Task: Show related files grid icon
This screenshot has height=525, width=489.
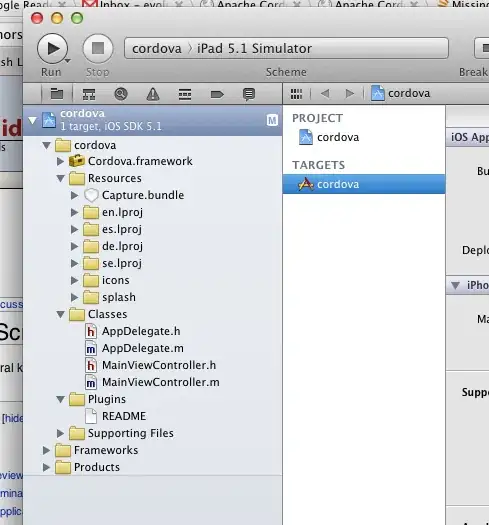Action: pyautogui.click(x=296, y=94)
